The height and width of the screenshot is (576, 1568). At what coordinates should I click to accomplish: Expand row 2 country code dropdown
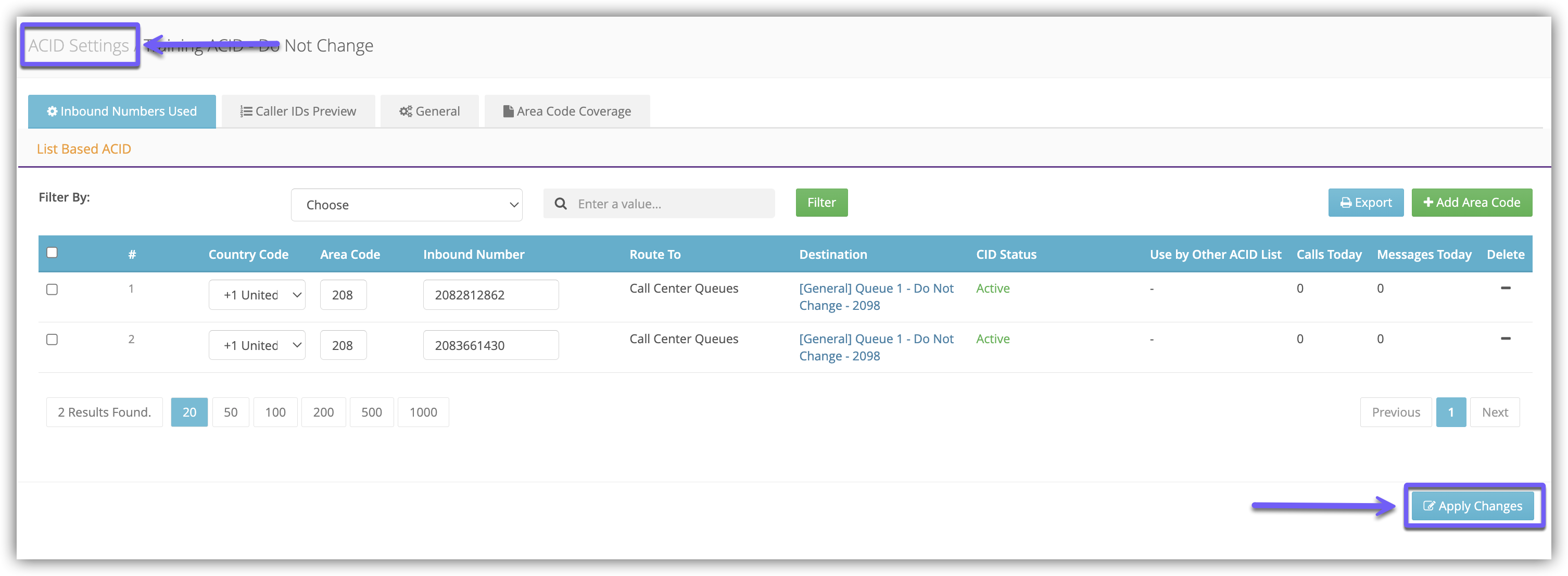pyautogui.click(x=257, y=346)
